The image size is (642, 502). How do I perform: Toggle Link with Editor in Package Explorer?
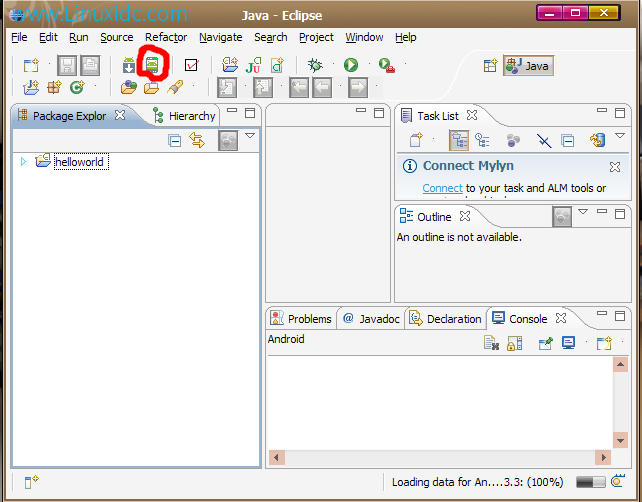(x=197, y=140)
